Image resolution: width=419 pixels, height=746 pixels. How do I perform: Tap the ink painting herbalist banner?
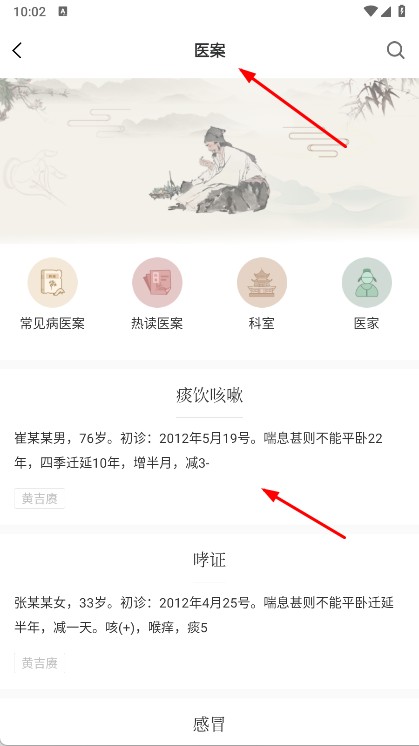pos(209,161)
